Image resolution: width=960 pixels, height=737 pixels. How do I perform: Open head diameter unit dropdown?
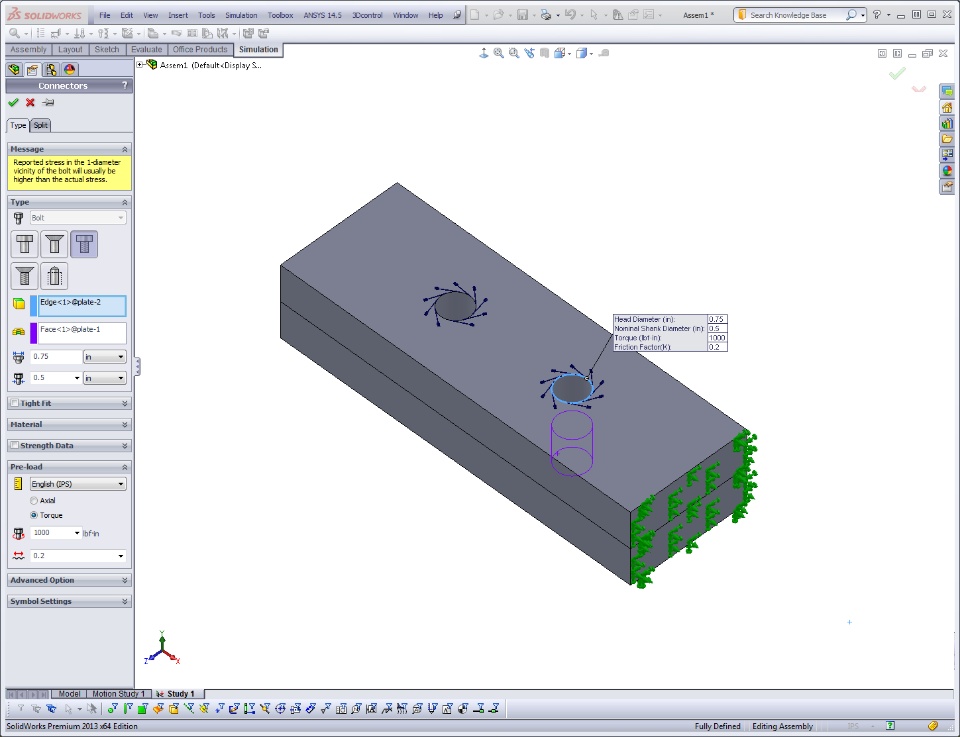click(x=105, y=357)
